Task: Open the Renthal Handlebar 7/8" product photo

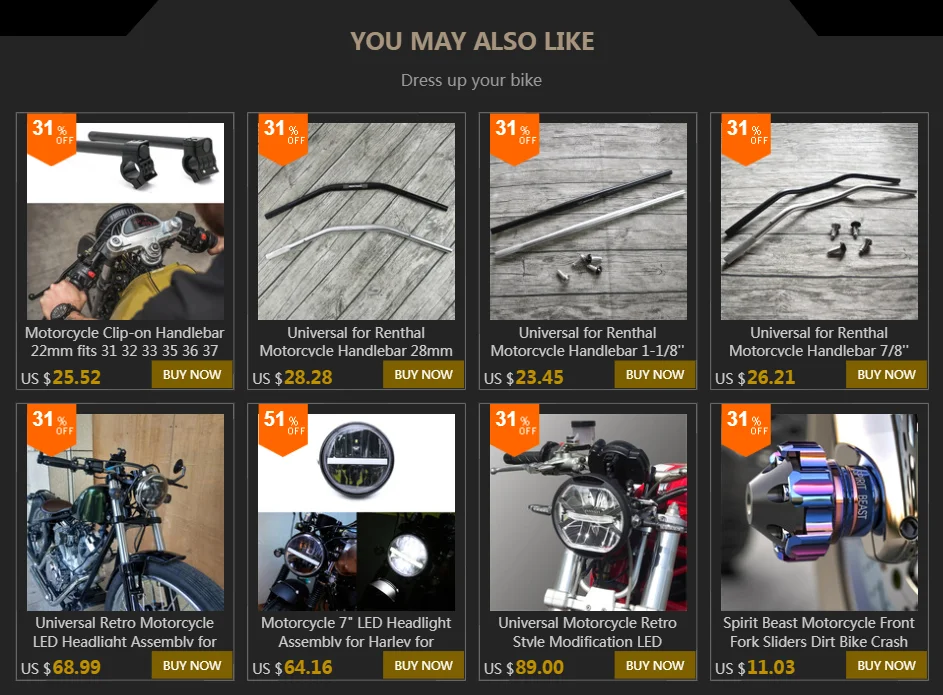Action: (820, 221)
